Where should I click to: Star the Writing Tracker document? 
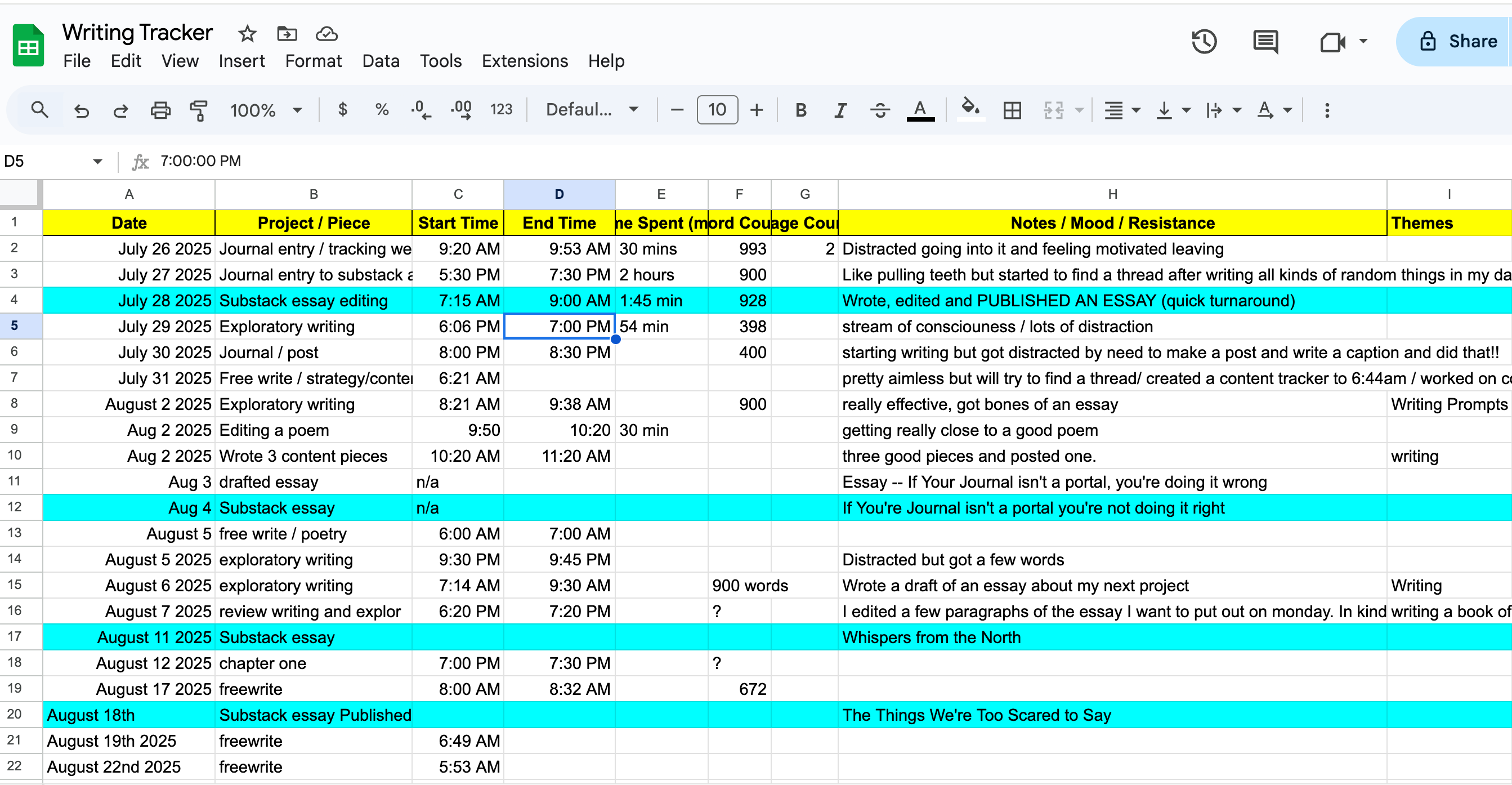click(x=247, y=33)
